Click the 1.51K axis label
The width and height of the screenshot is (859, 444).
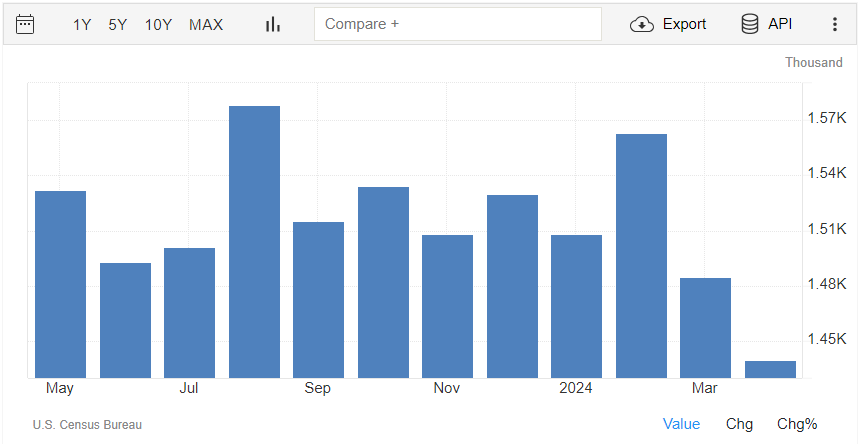pos(827,229)
